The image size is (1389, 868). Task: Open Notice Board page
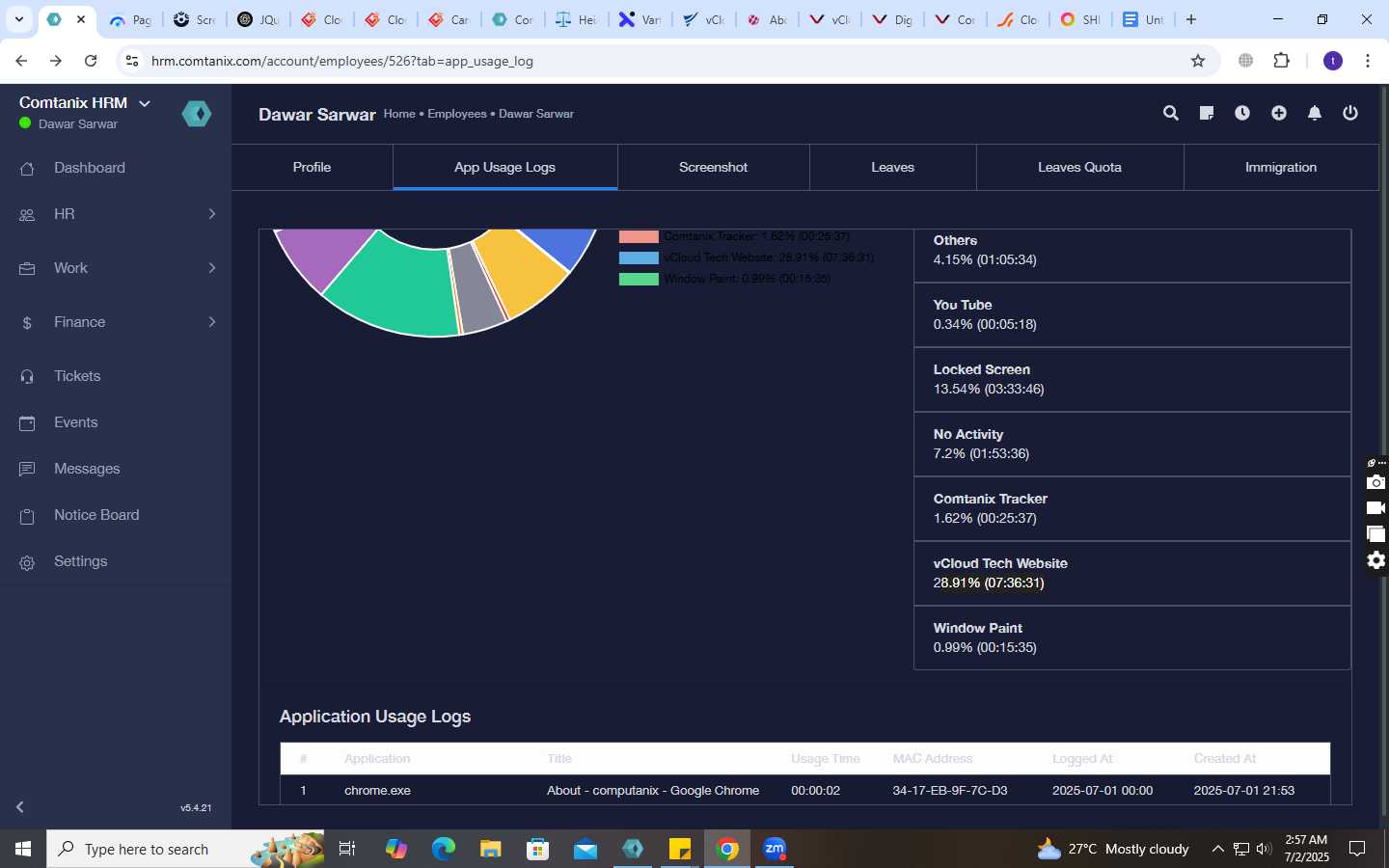[96, 515]
